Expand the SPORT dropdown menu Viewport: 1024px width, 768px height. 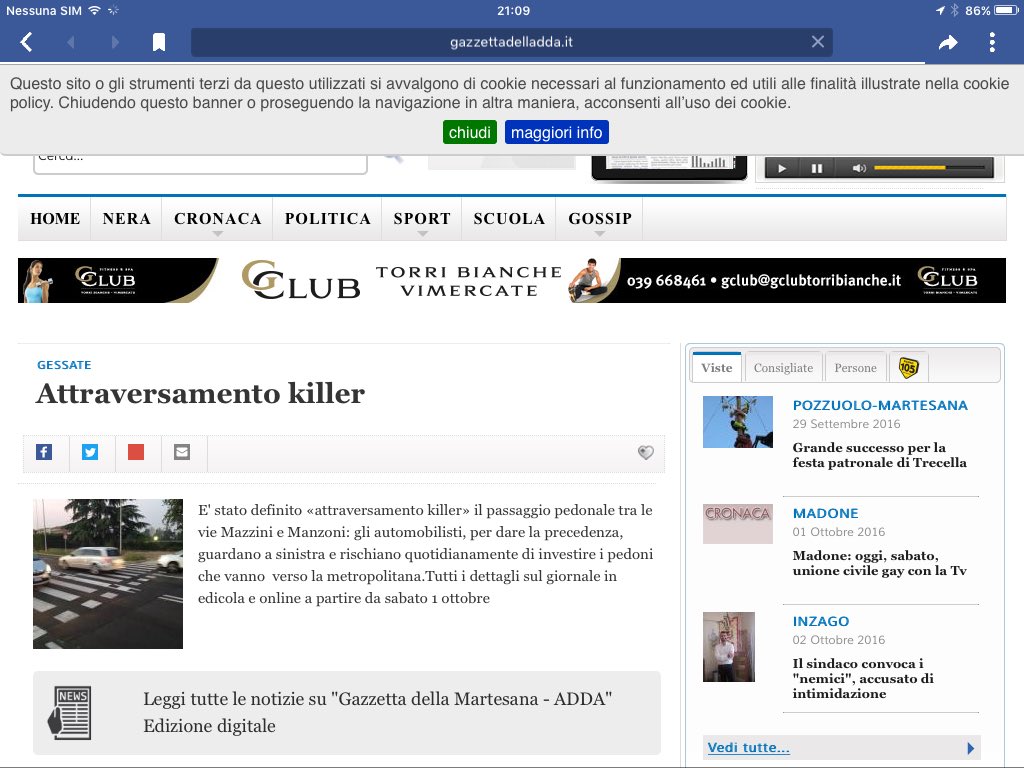[422, 220]
